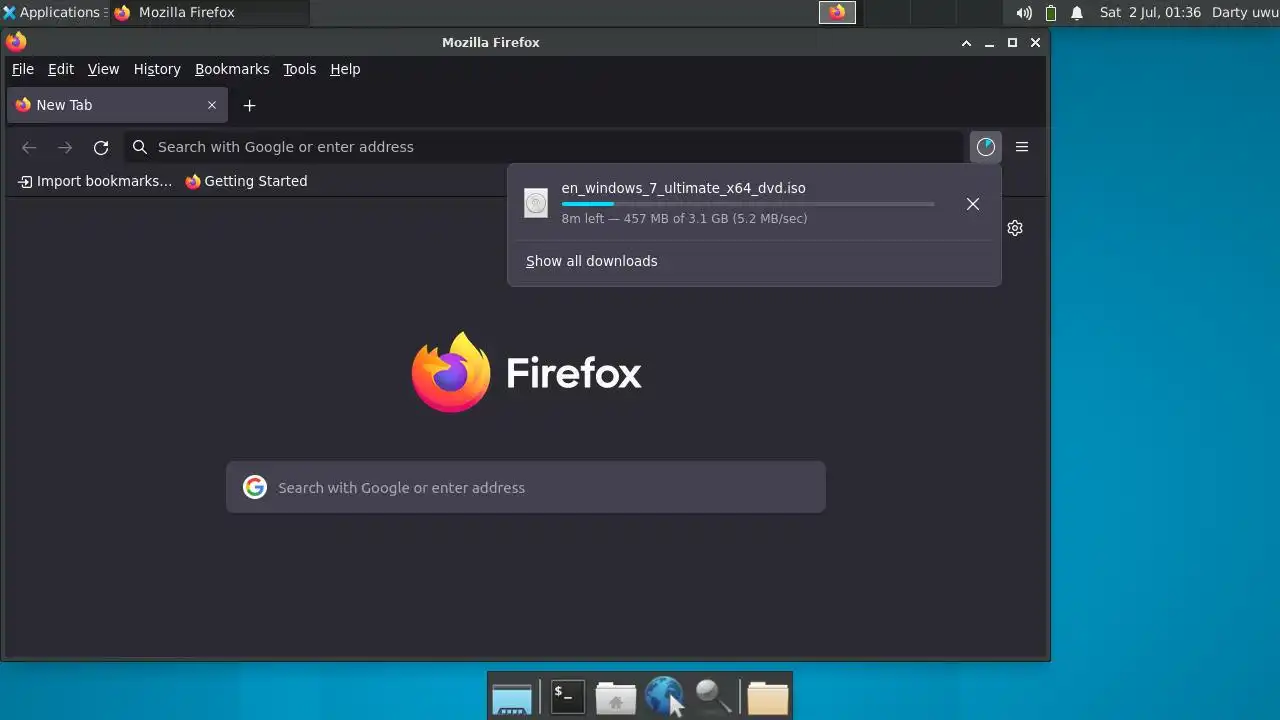The width and height of the screenshot is (1280, 720).
Task: Open the Tools menu
Action: pyautogui.click(x=299, y=69)
